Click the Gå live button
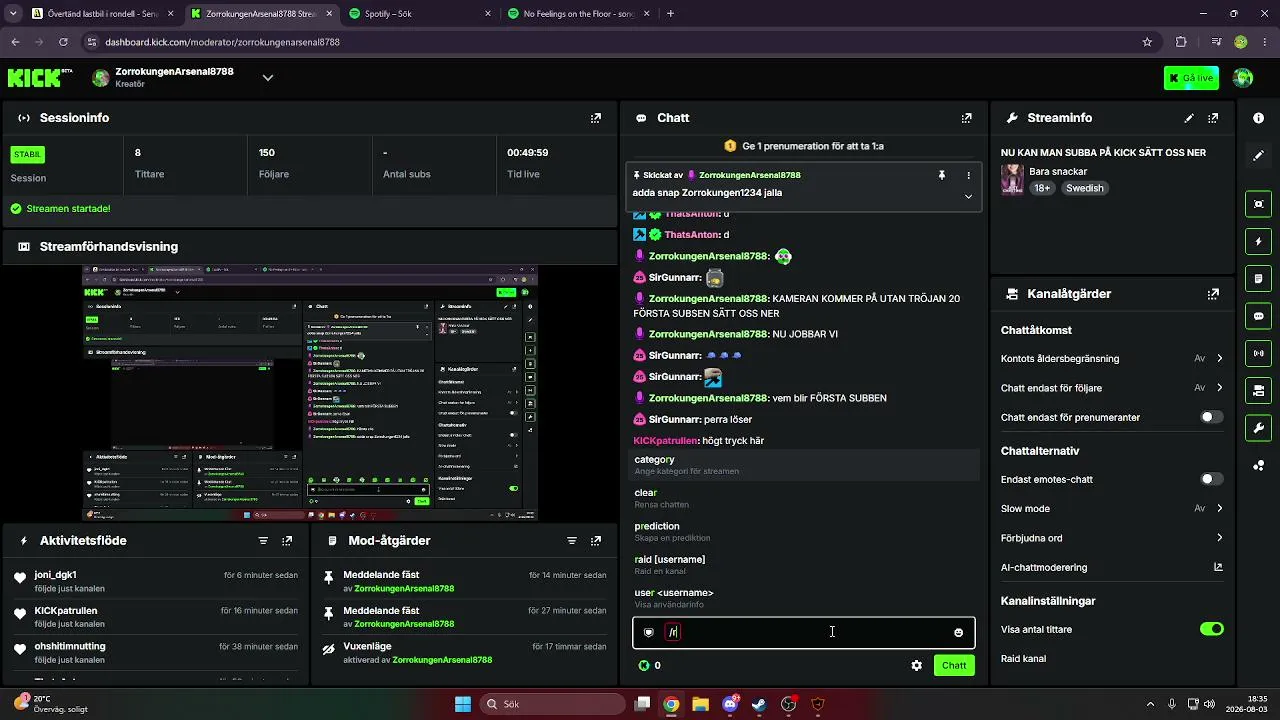The width and height of the screenshot is (1280, 720). tap(1191, 78)
